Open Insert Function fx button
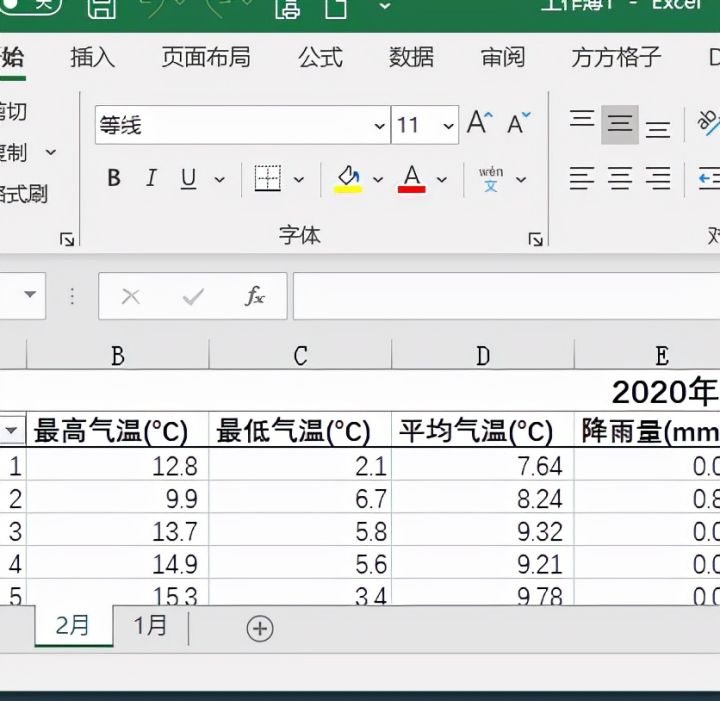This screenshot has width=720, height=701. point(255,296)
